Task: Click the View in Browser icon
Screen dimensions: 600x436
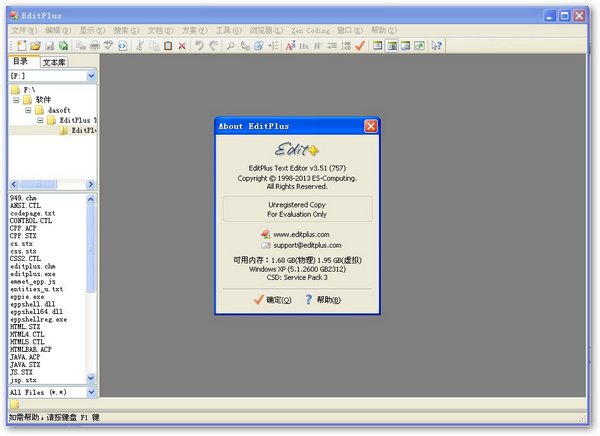Action: [x=122, y=46]
